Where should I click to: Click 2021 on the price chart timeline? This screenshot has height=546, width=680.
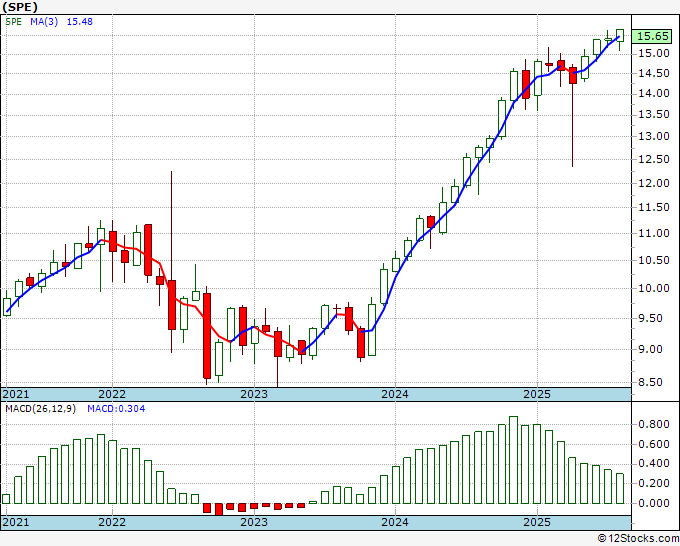point(16,394)
